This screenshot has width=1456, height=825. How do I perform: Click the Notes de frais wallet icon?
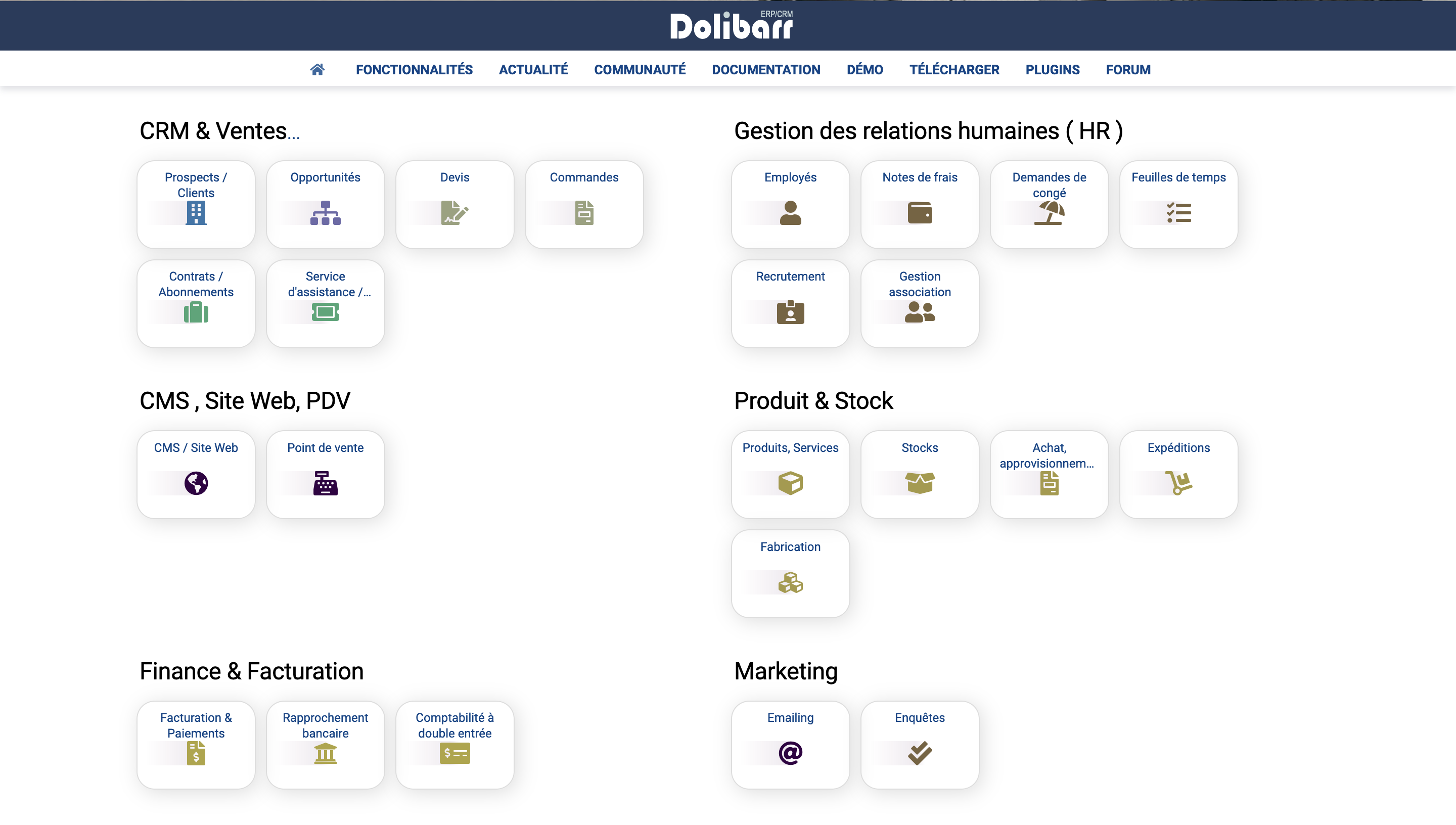click(x=920, y=213)
